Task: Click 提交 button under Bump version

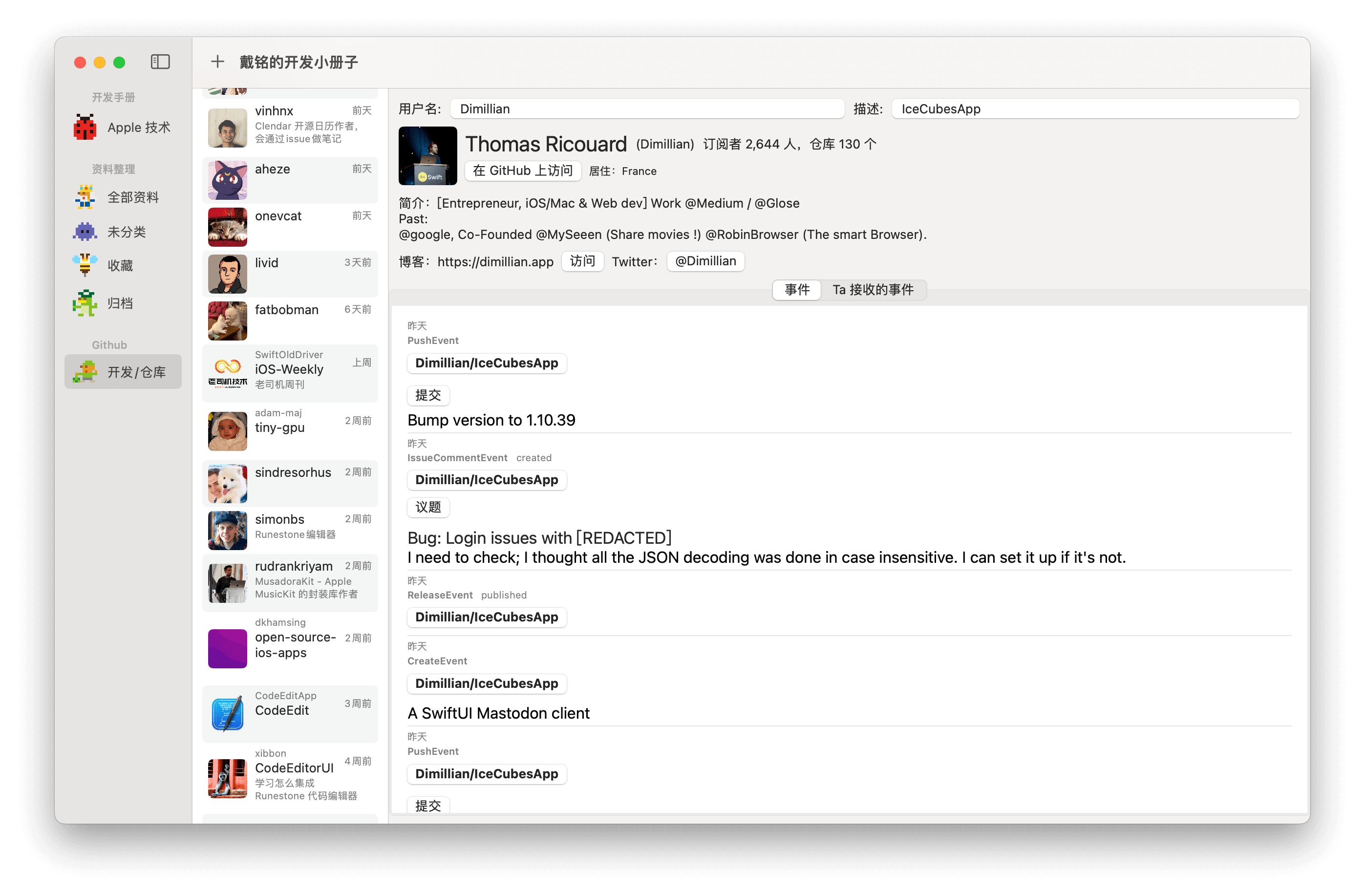Action: pos(428,395)
